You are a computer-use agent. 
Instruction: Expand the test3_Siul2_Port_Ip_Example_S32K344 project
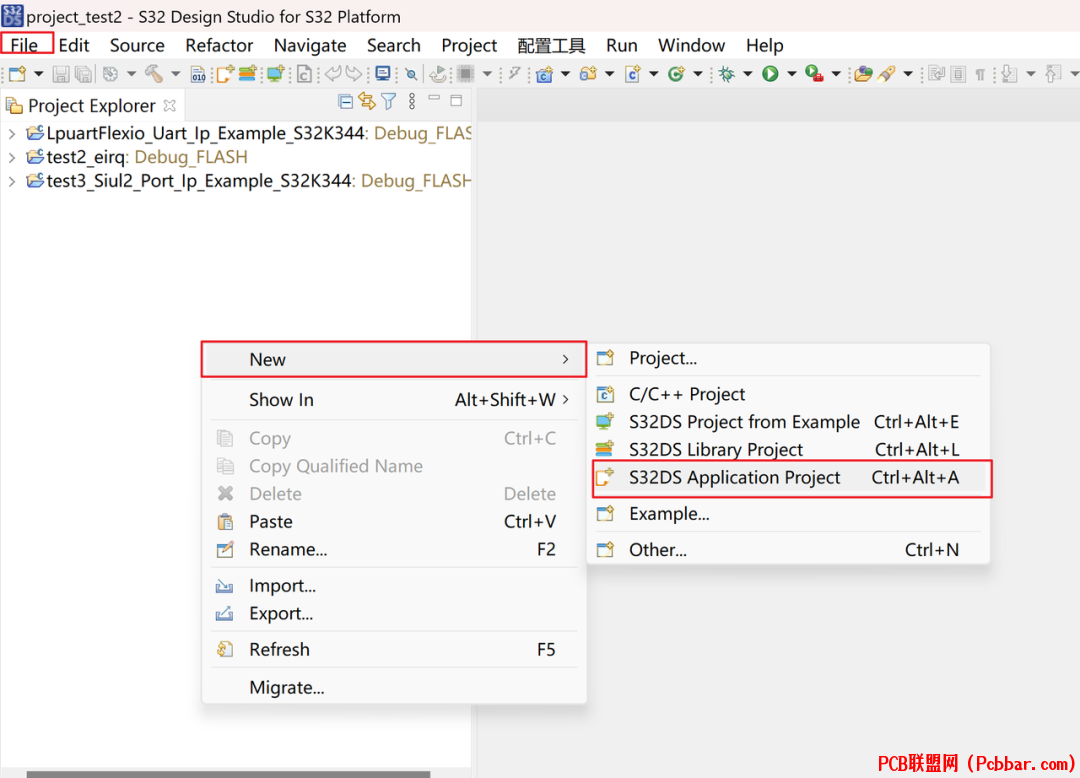pos(12,182)
